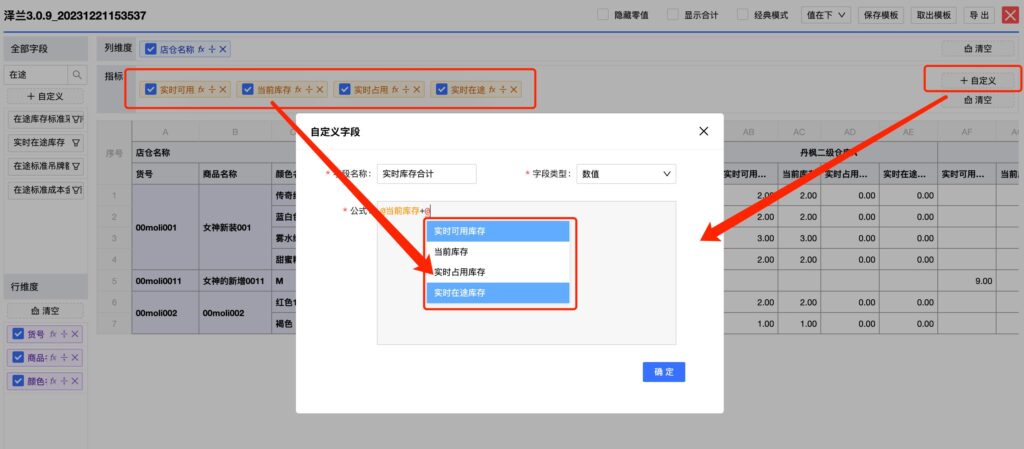Click the 保存模板 button

pos(881,15)
